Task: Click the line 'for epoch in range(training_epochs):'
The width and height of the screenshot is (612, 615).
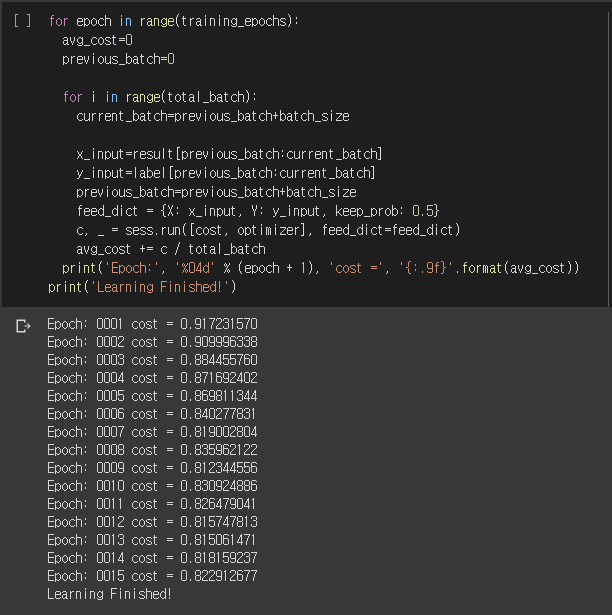Action: tap(174, 21)
